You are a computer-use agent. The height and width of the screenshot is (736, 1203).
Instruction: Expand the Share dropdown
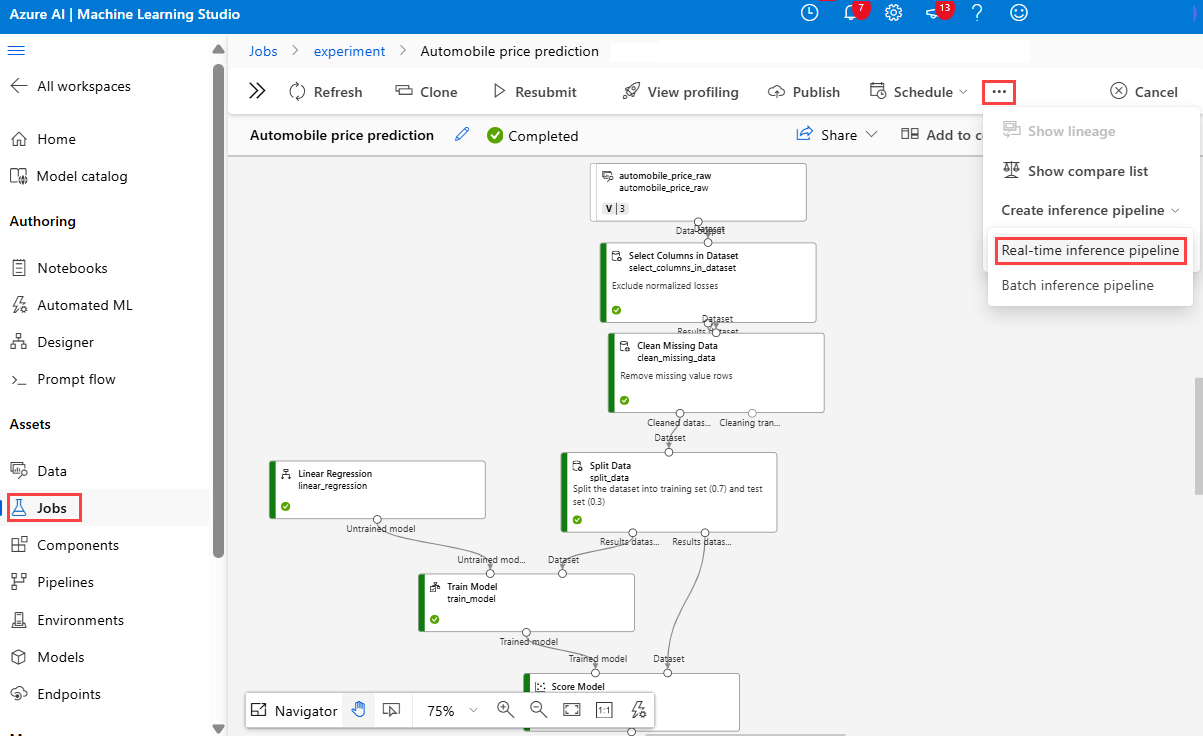(x=837, y=135)
